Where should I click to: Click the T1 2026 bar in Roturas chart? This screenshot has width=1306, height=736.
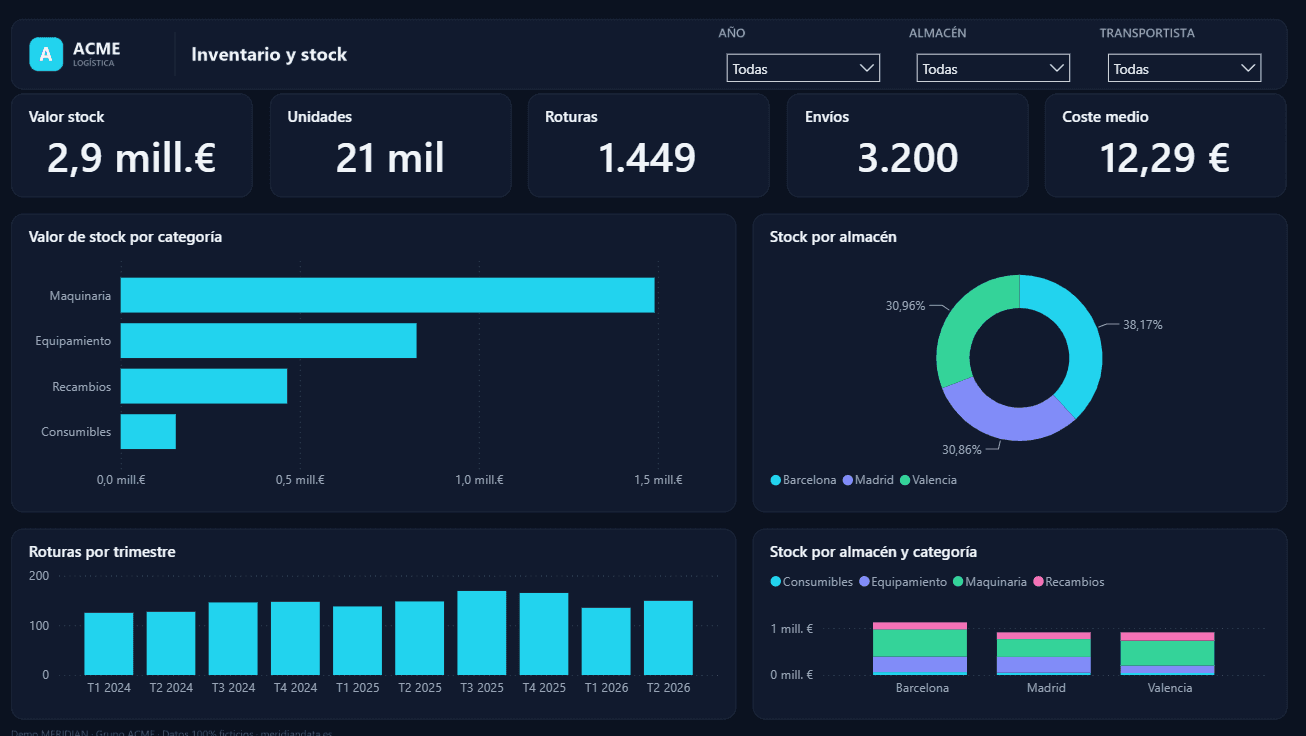pos(606,641)
